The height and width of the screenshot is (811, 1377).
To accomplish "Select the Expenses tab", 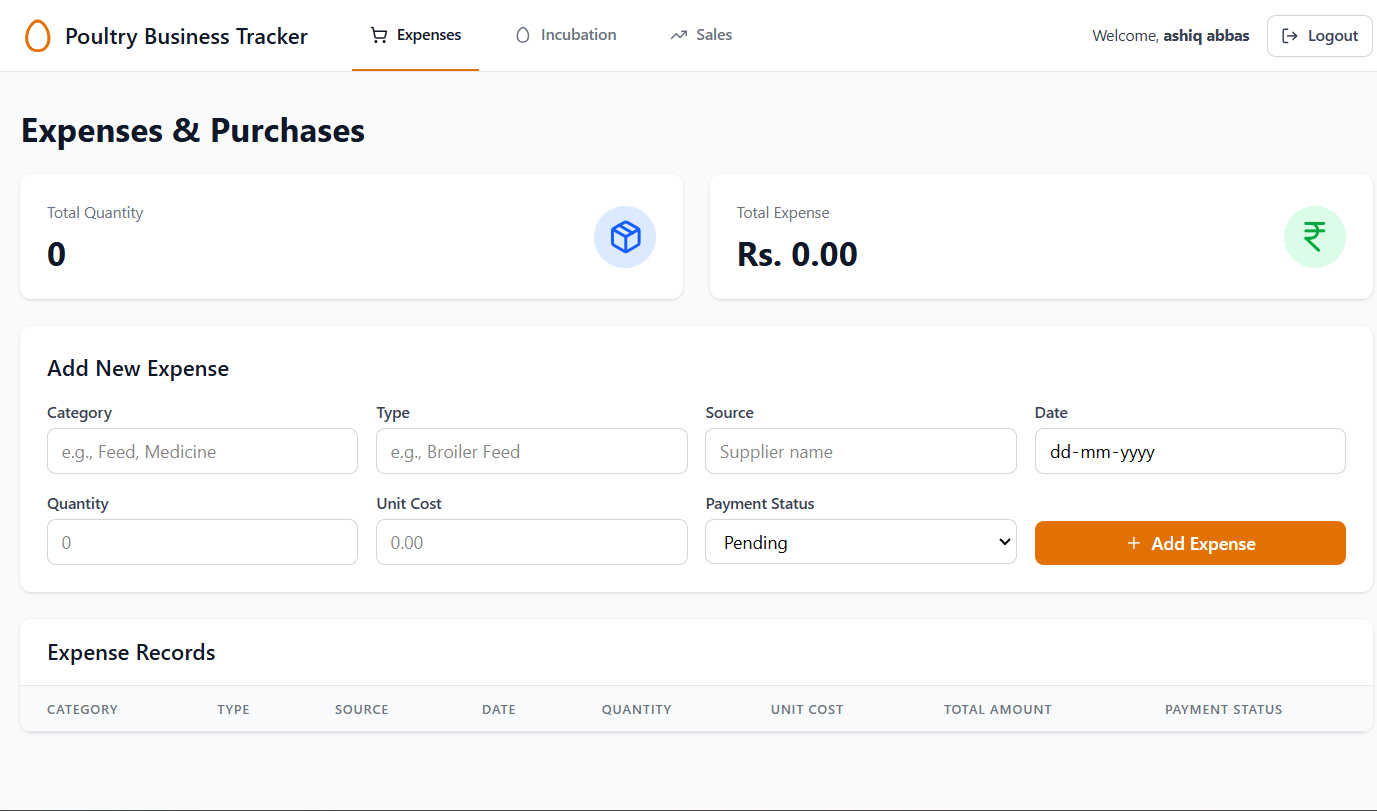I will [415, 35].
